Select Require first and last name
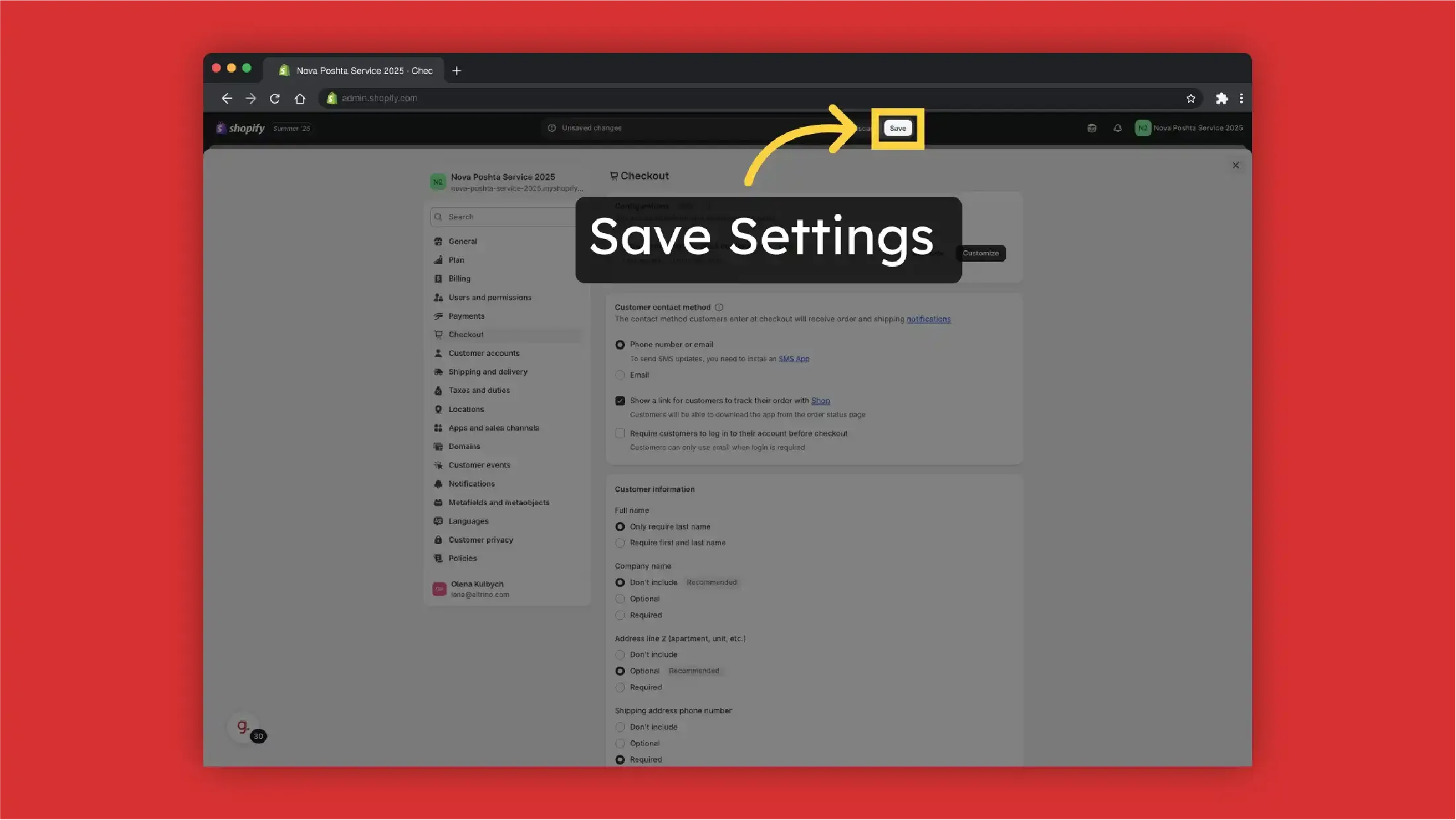The height and width of the screenshot is (820, 1456). coord(620,543)
